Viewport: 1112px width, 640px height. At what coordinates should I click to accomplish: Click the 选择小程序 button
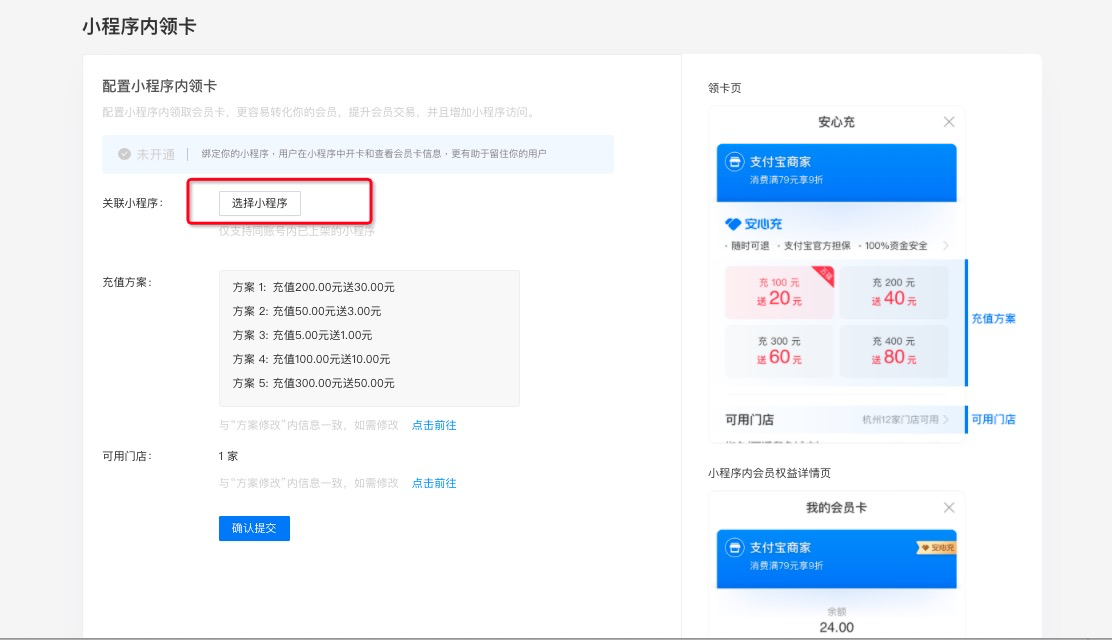click(x=260, y=203)
